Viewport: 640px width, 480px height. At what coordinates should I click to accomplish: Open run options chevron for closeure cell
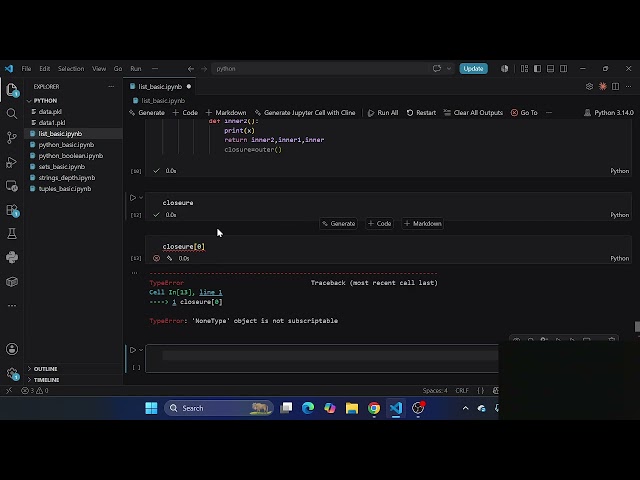click(141, 198)
